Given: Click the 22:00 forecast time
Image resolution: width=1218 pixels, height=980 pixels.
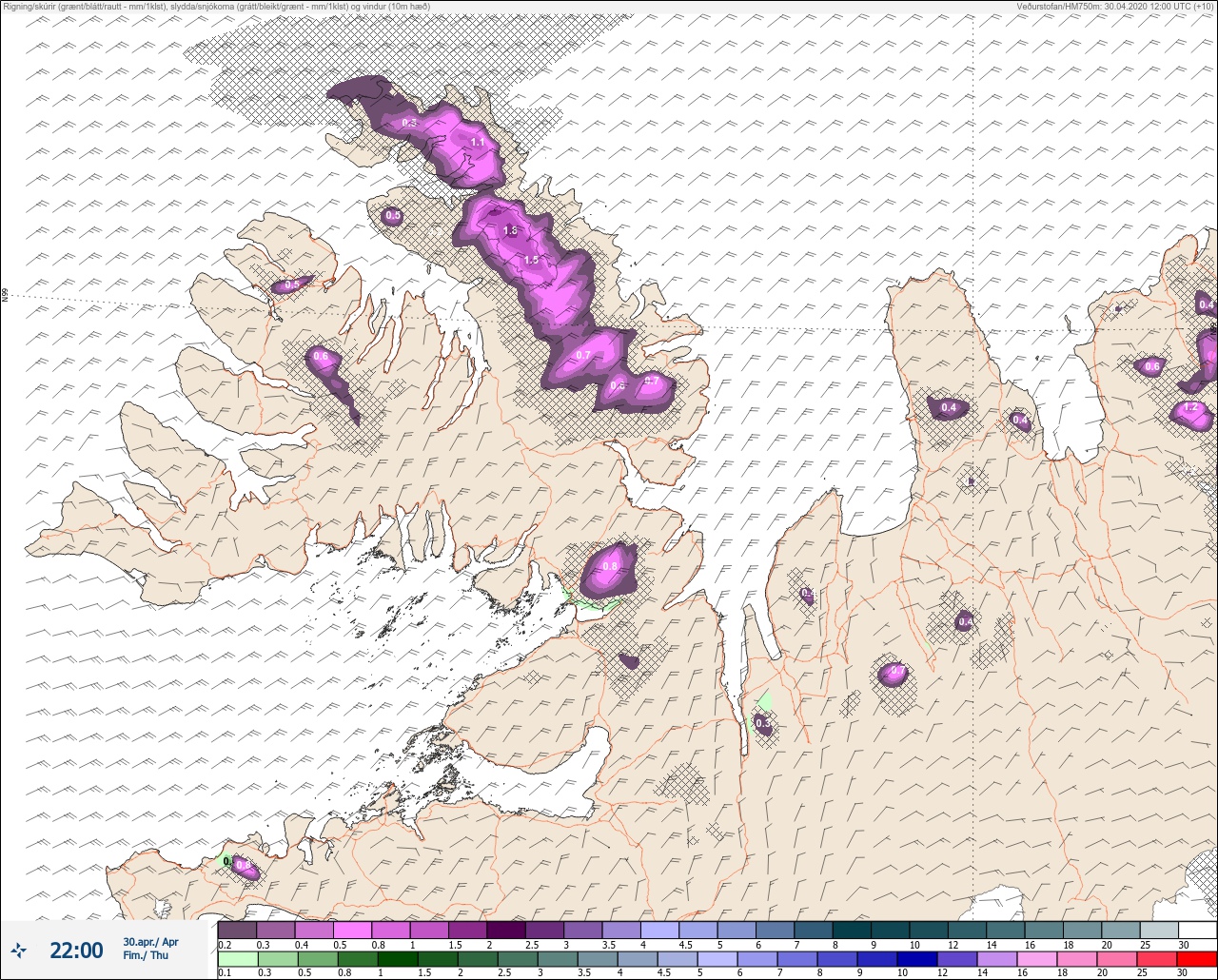Looking at the screenshot, I should pos(76,950).
